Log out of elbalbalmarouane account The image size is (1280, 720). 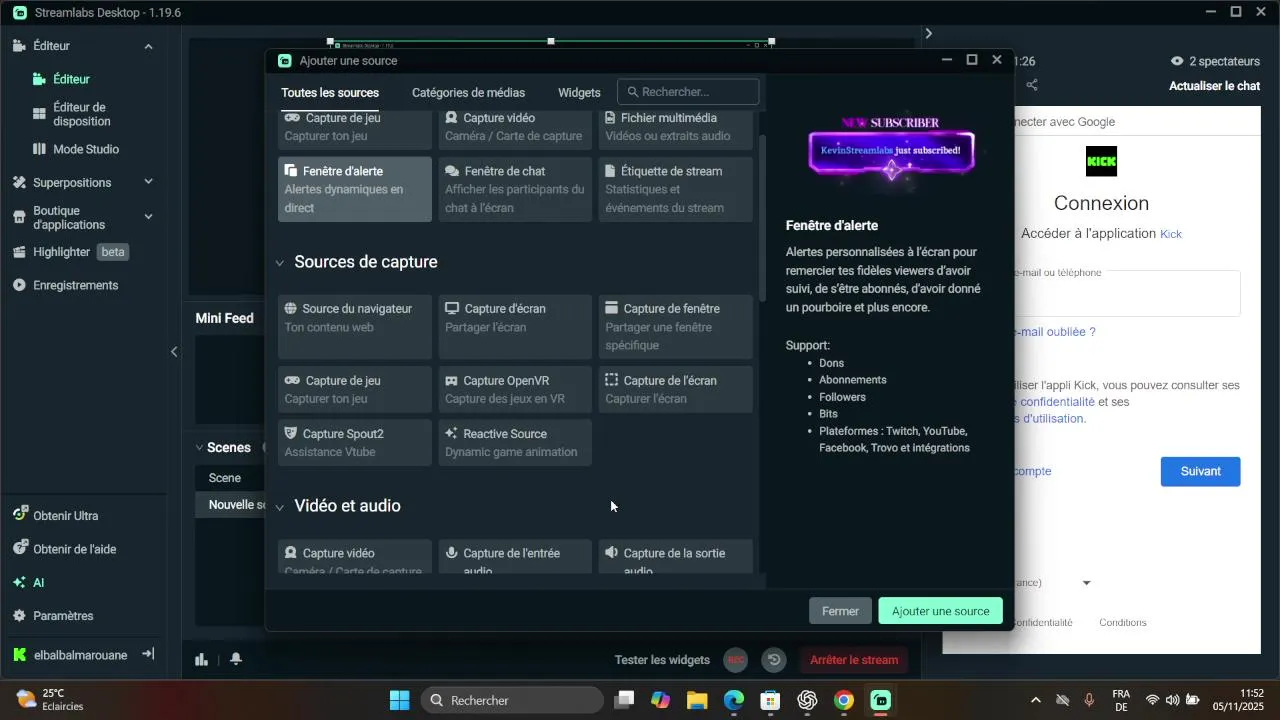[148, 654]
